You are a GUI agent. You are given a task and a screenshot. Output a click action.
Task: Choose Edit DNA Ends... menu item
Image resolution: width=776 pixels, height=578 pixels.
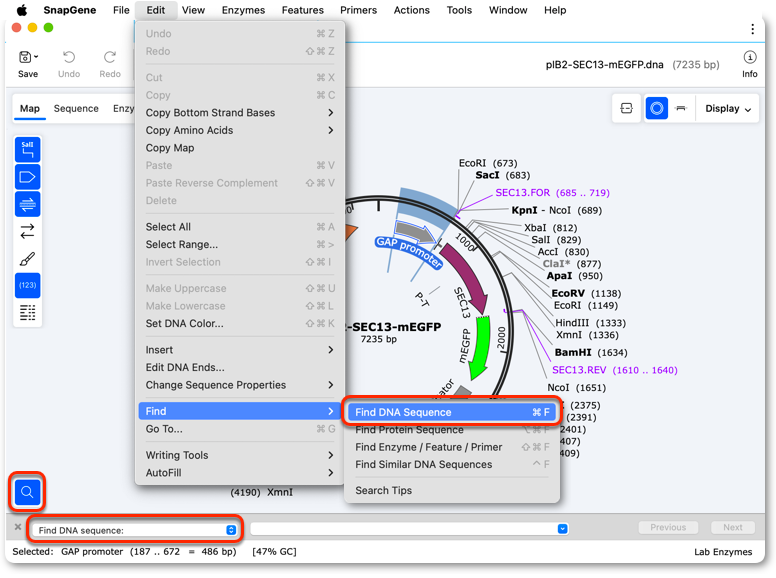tap(240, 368)
